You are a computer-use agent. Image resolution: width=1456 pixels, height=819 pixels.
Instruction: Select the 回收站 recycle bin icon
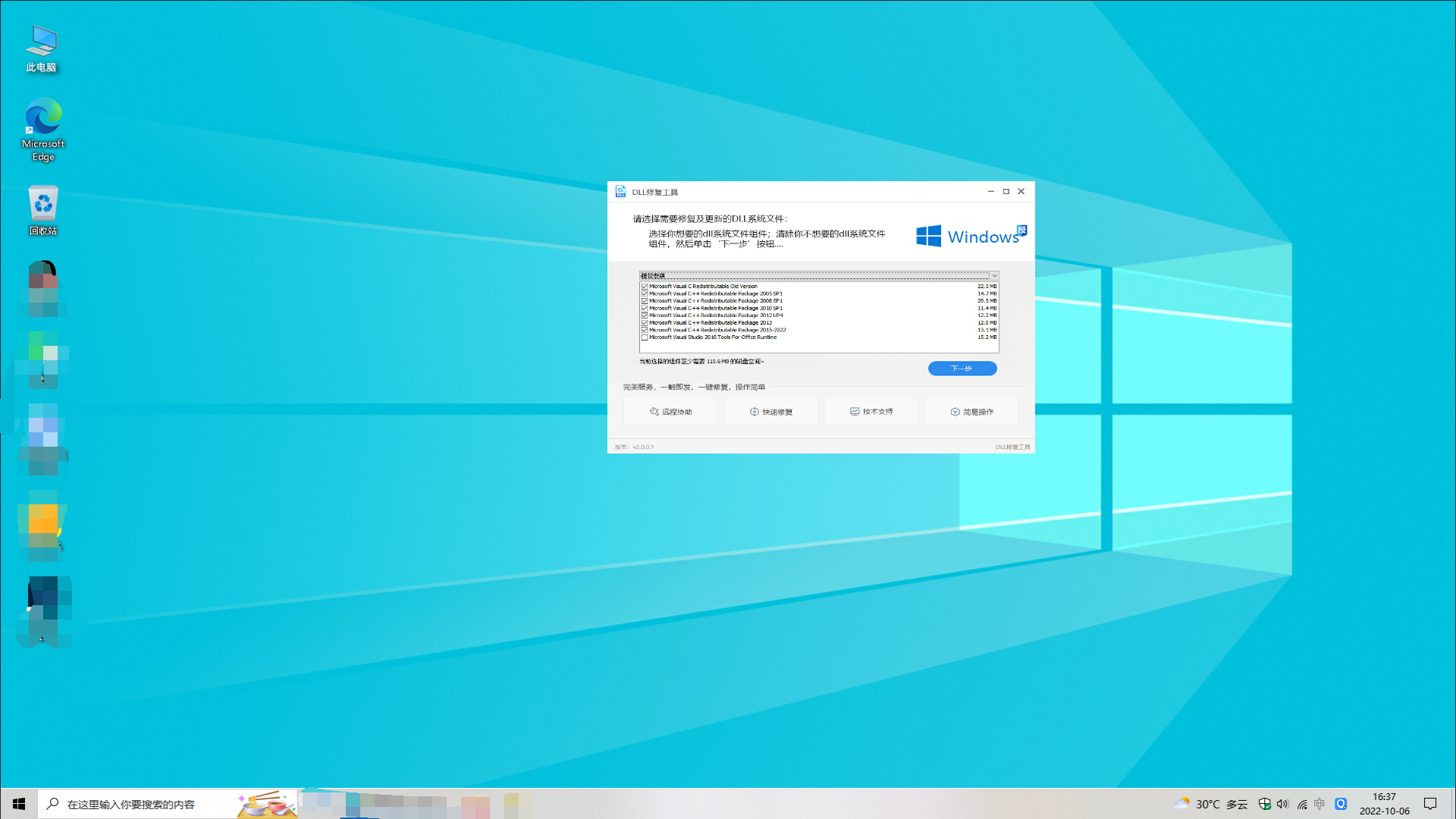click(x=43, y=211)
